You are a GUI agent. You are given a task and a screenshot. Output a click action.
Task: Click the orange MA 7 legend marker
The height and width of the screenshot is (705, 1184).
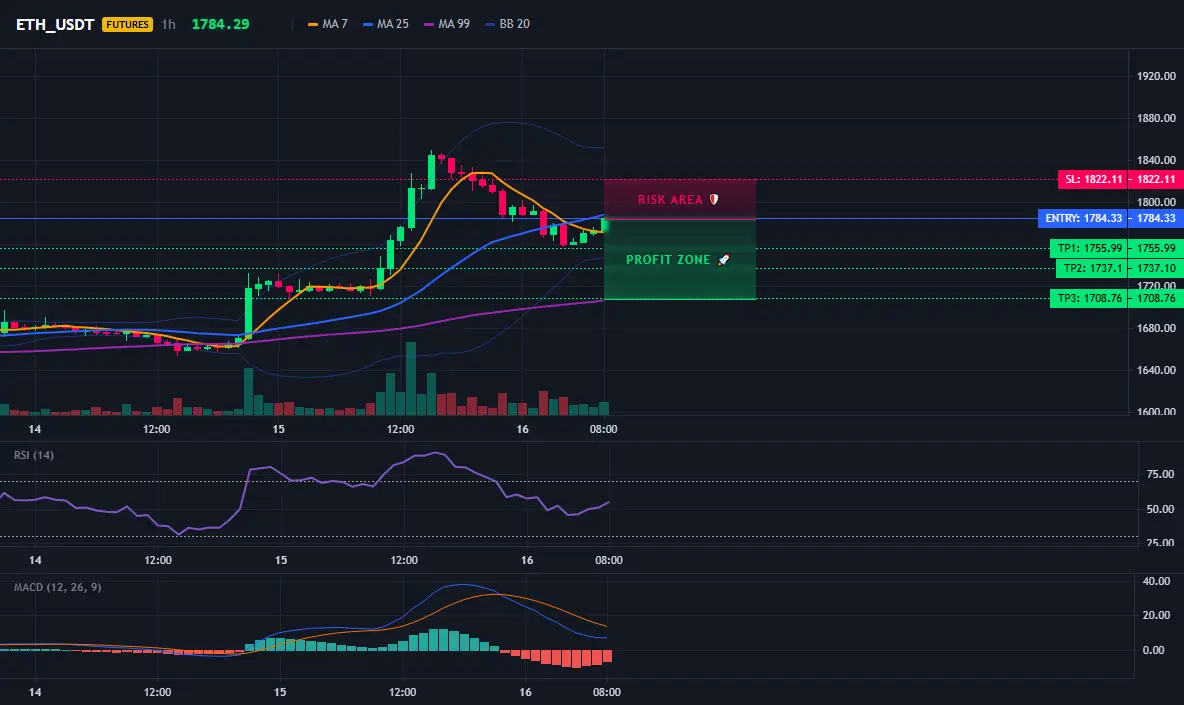(313, 24)
